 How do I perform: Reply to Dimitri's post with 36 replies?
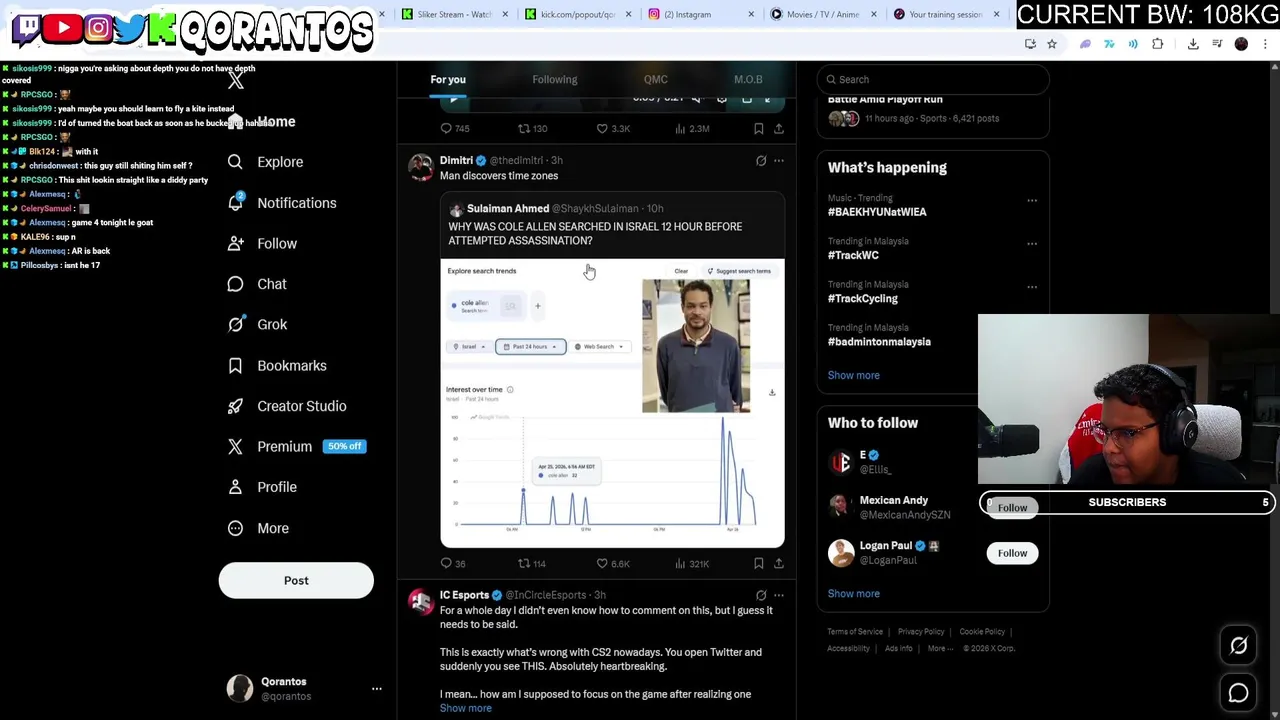(x=454, y=564)
